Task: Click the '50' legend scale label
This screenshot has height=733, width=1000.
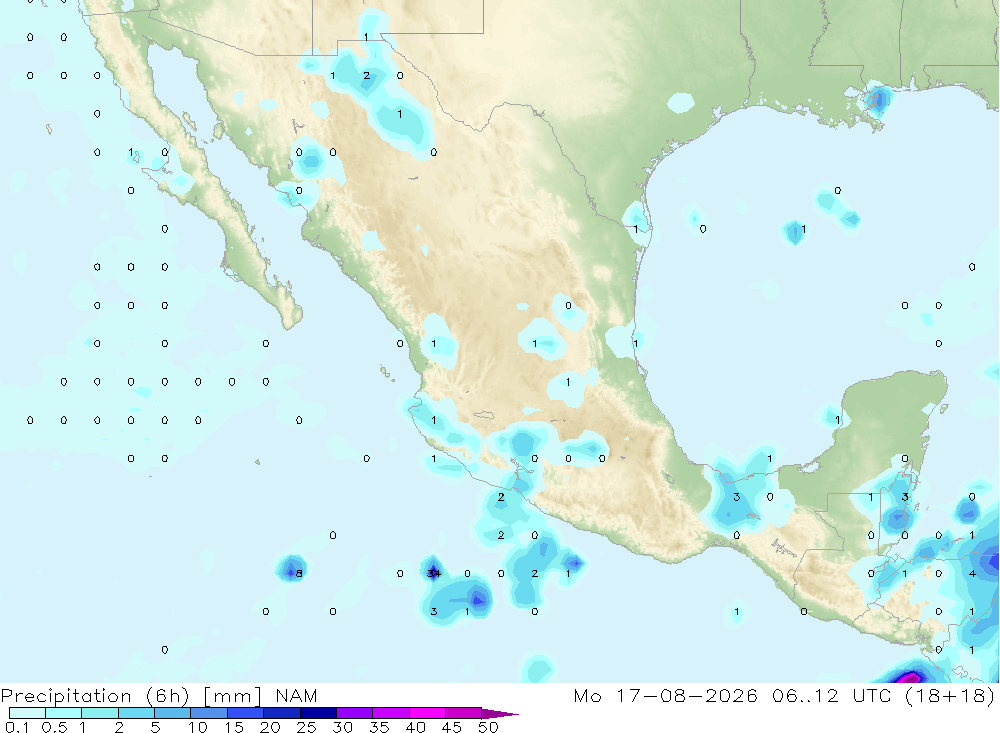Action: click(488, 727)
